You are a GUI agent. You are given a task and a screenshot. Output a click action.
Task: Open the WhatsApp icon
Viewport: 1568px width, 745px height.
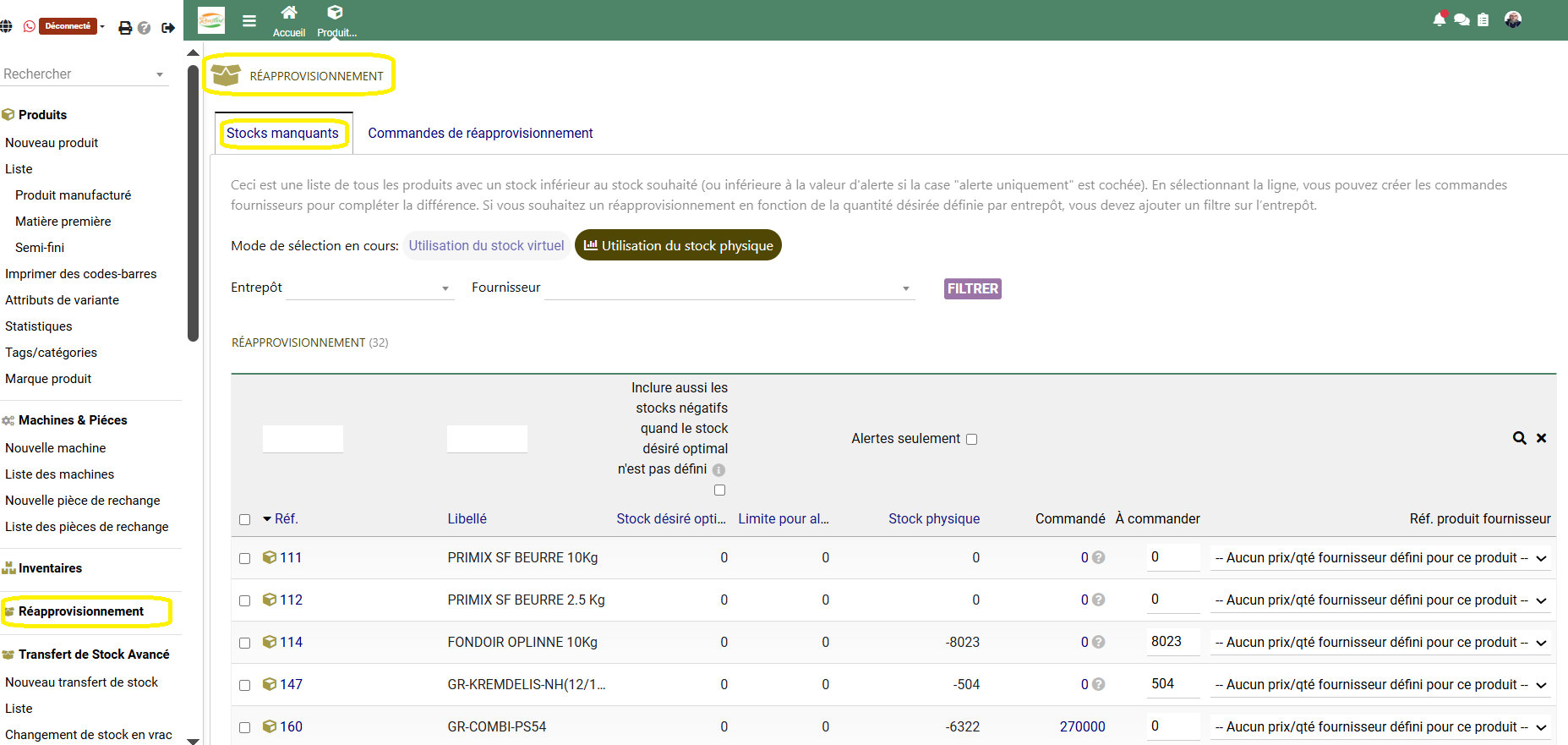coord(30,26)
